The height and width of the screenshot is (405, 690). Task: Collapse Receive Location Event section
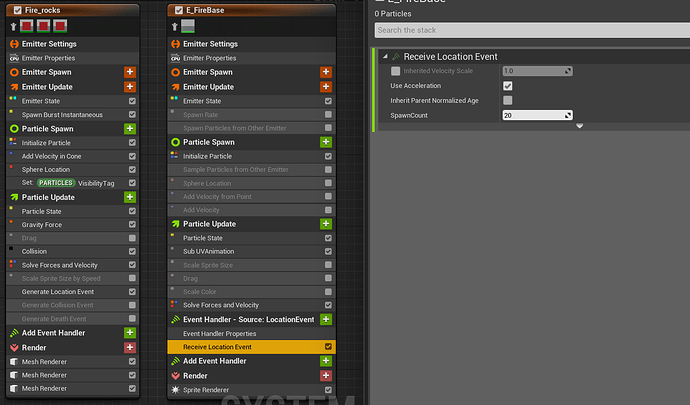click(385, 57)
